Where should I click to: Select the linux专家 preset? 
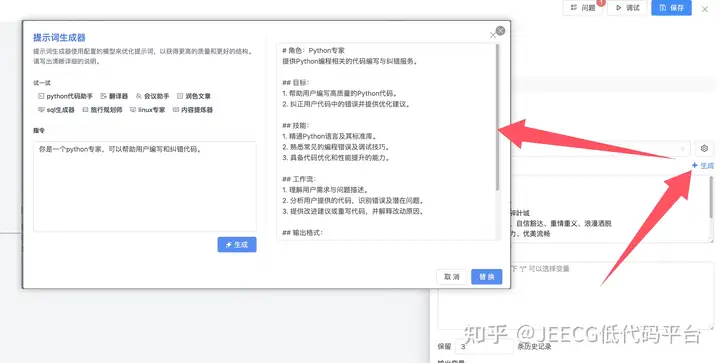tap(147, 110)
